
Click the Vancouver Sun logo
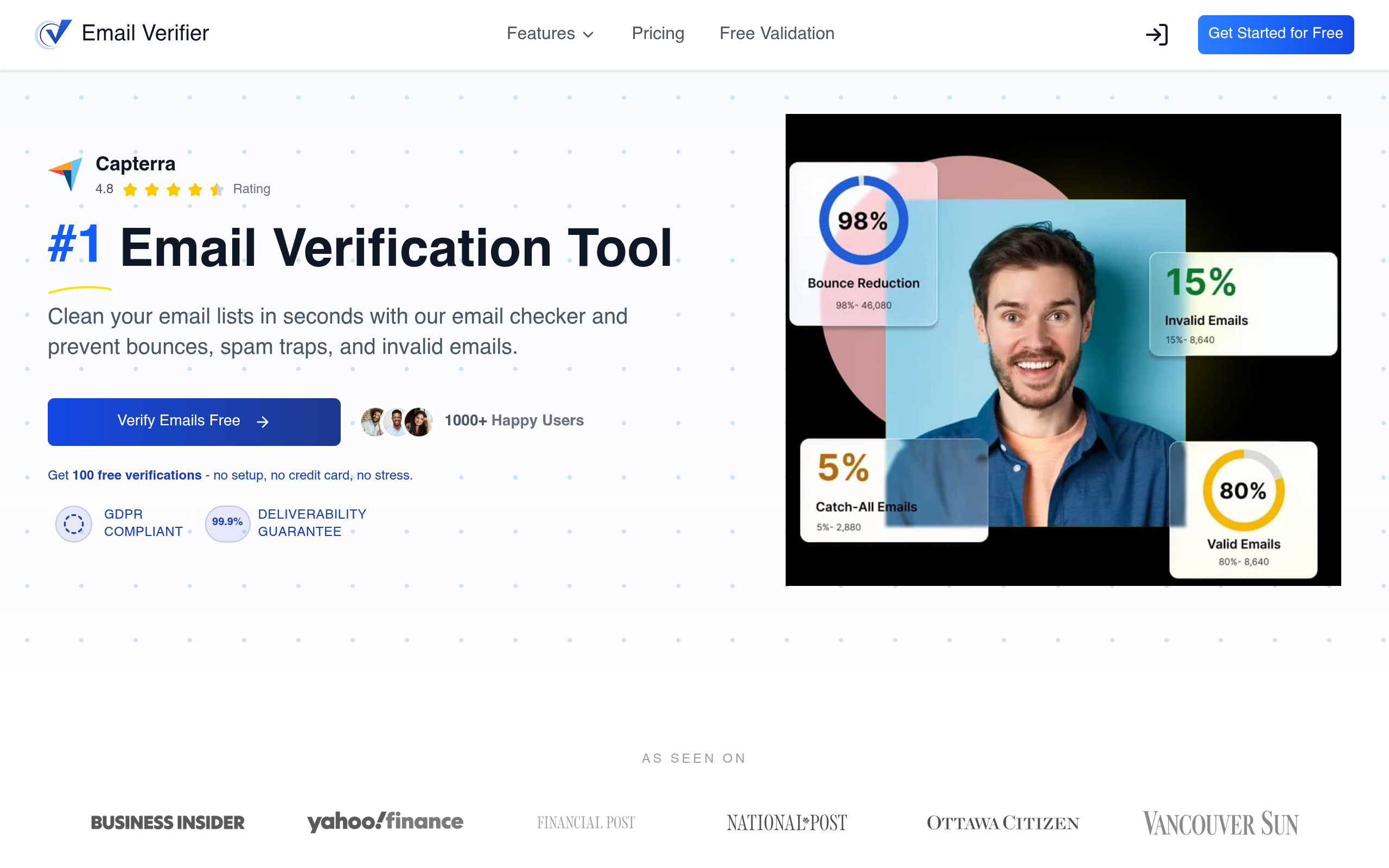click(1220, 823)
